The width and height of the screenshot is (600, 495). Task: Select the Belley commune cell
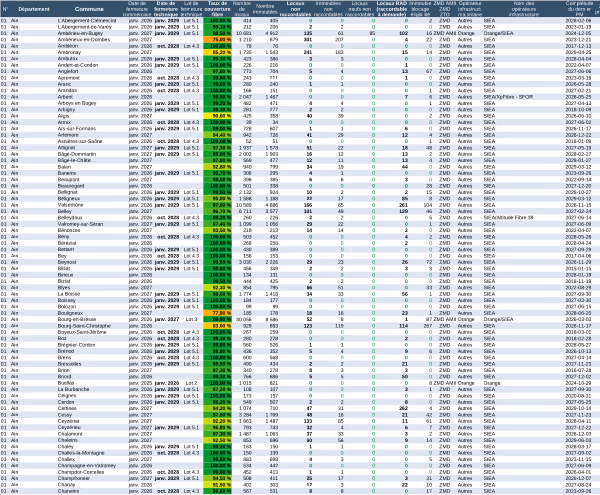(68, 211)
